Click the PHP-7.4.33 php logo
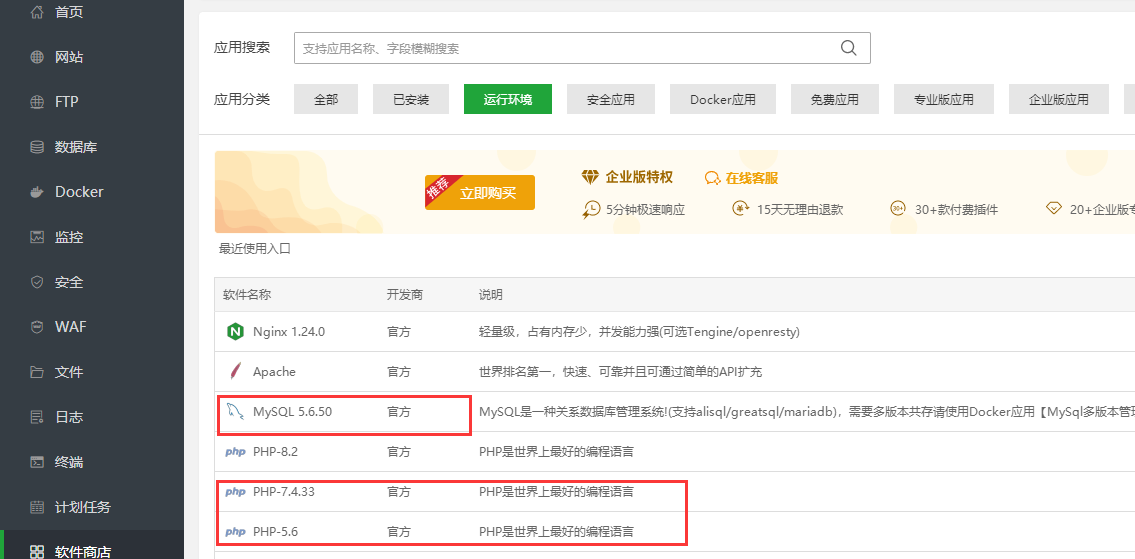 (235, 492)
